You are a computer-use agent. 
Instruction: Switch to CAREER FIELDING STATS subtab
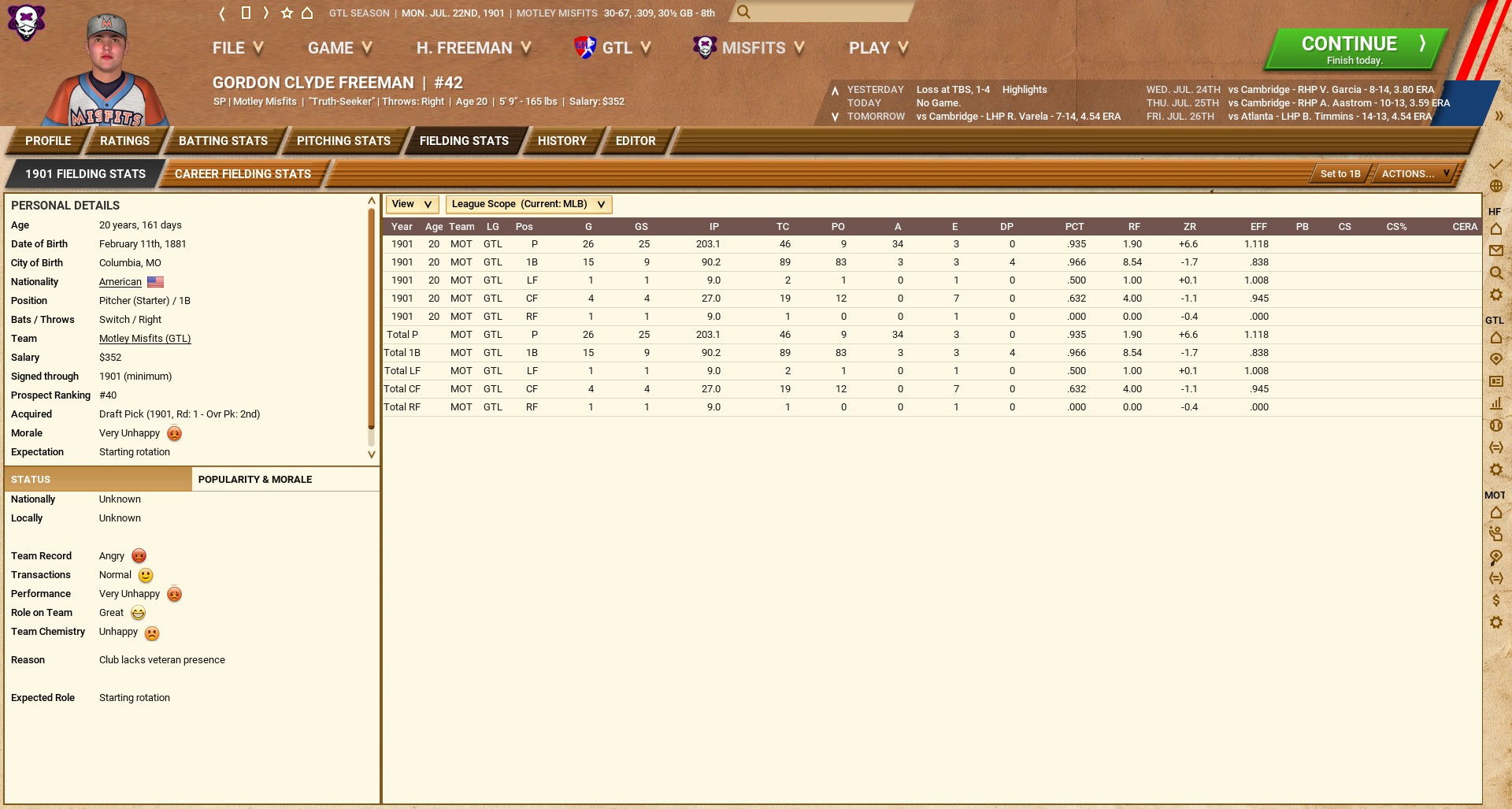point(243,174)
